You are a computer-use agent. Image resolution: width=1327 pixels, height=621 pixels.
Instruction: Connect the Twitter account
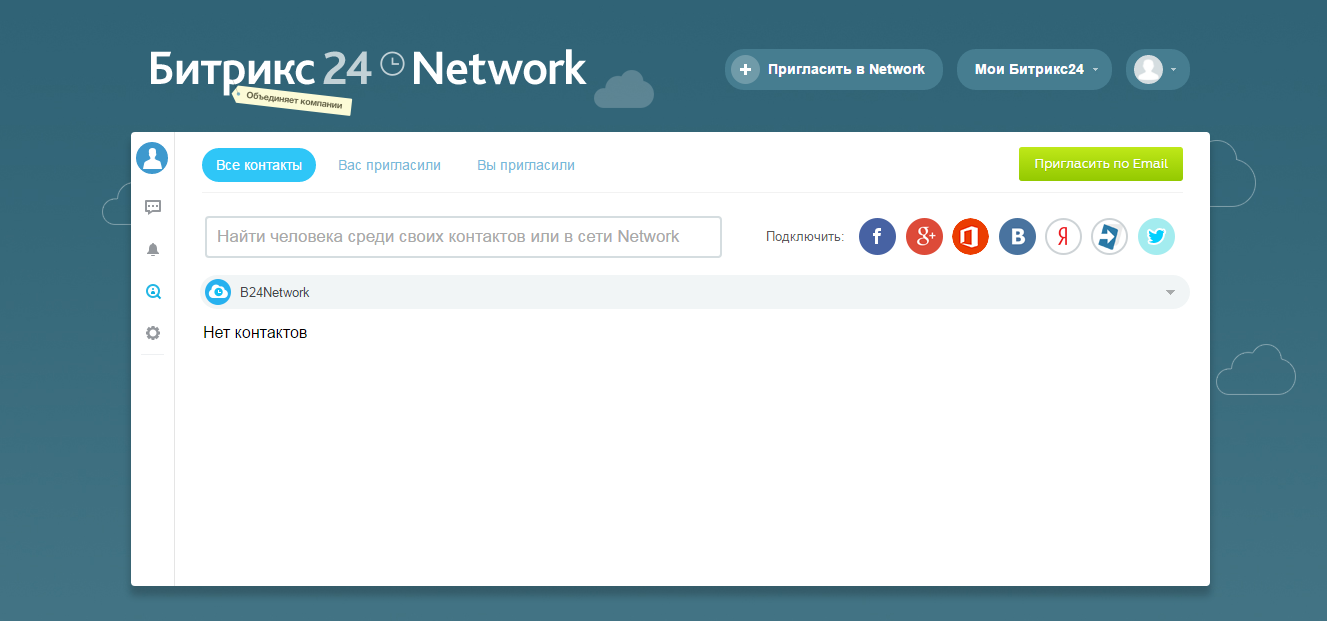[x=1156, y=237]
